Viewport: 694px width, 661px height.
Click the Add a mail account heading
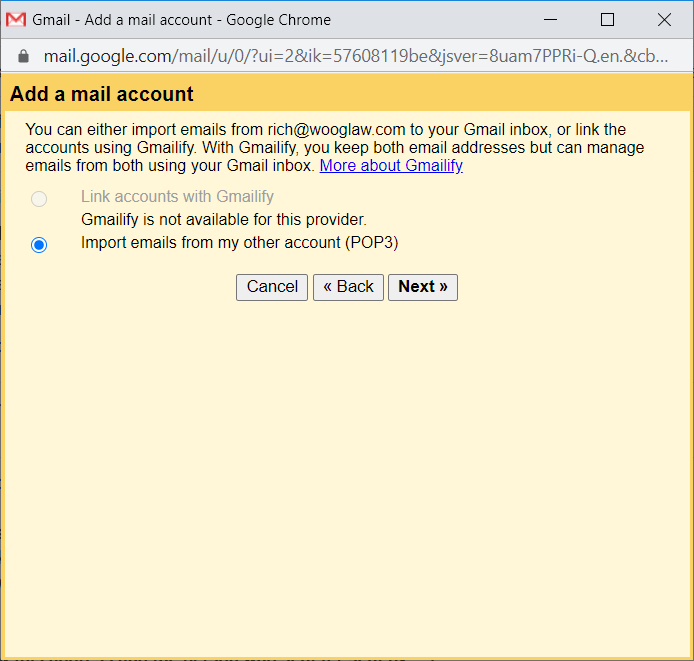coord(102,94)
